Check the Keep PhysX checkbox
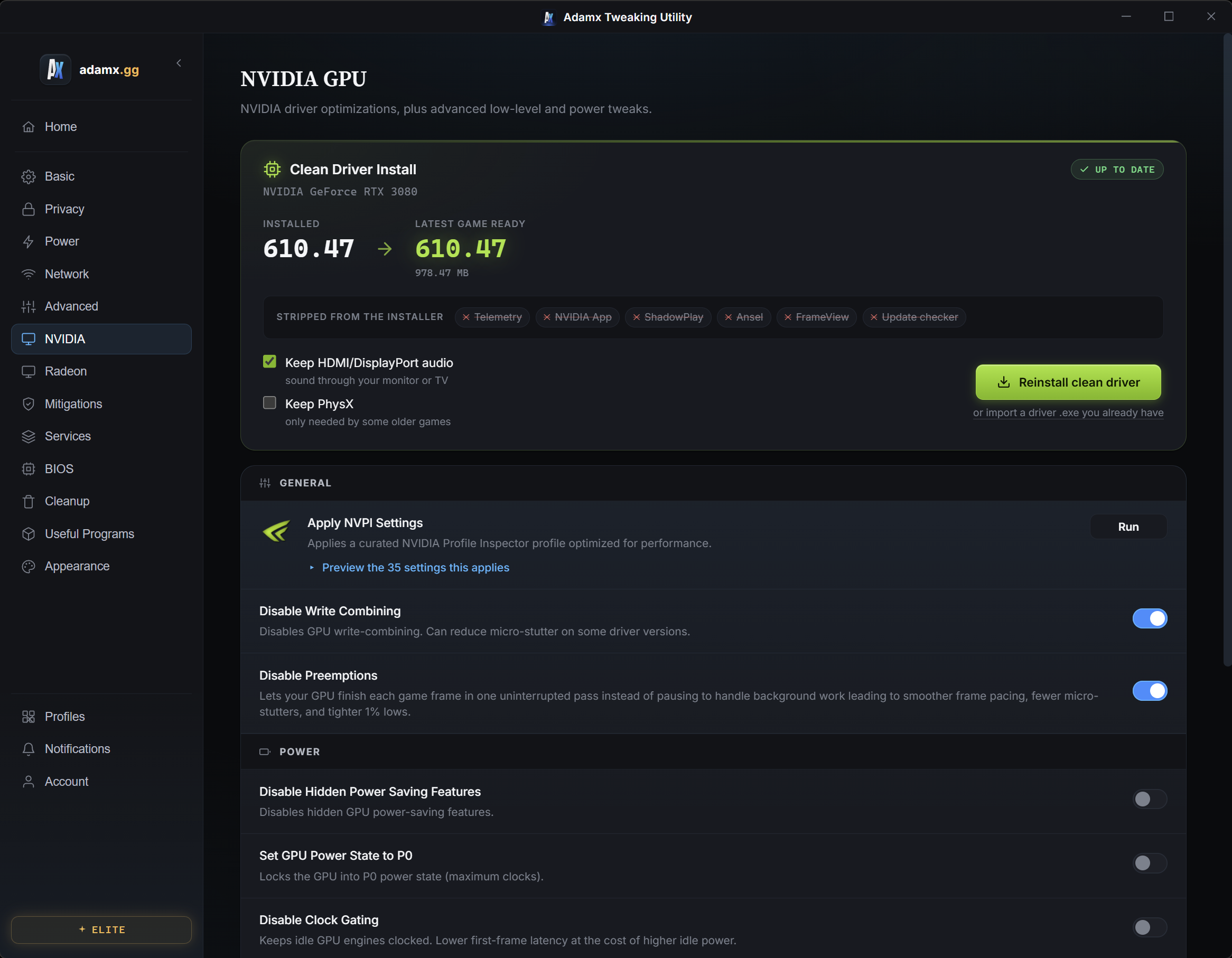The height and width of the screenshot is (958, 1232). [x=269, y=402]
